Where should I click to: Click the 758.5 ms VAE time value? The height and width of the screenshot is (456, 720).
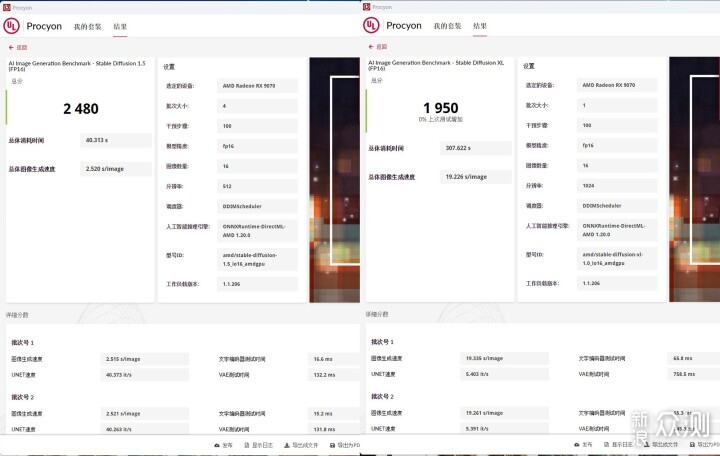pyautogui.click(x=693, y=374)
